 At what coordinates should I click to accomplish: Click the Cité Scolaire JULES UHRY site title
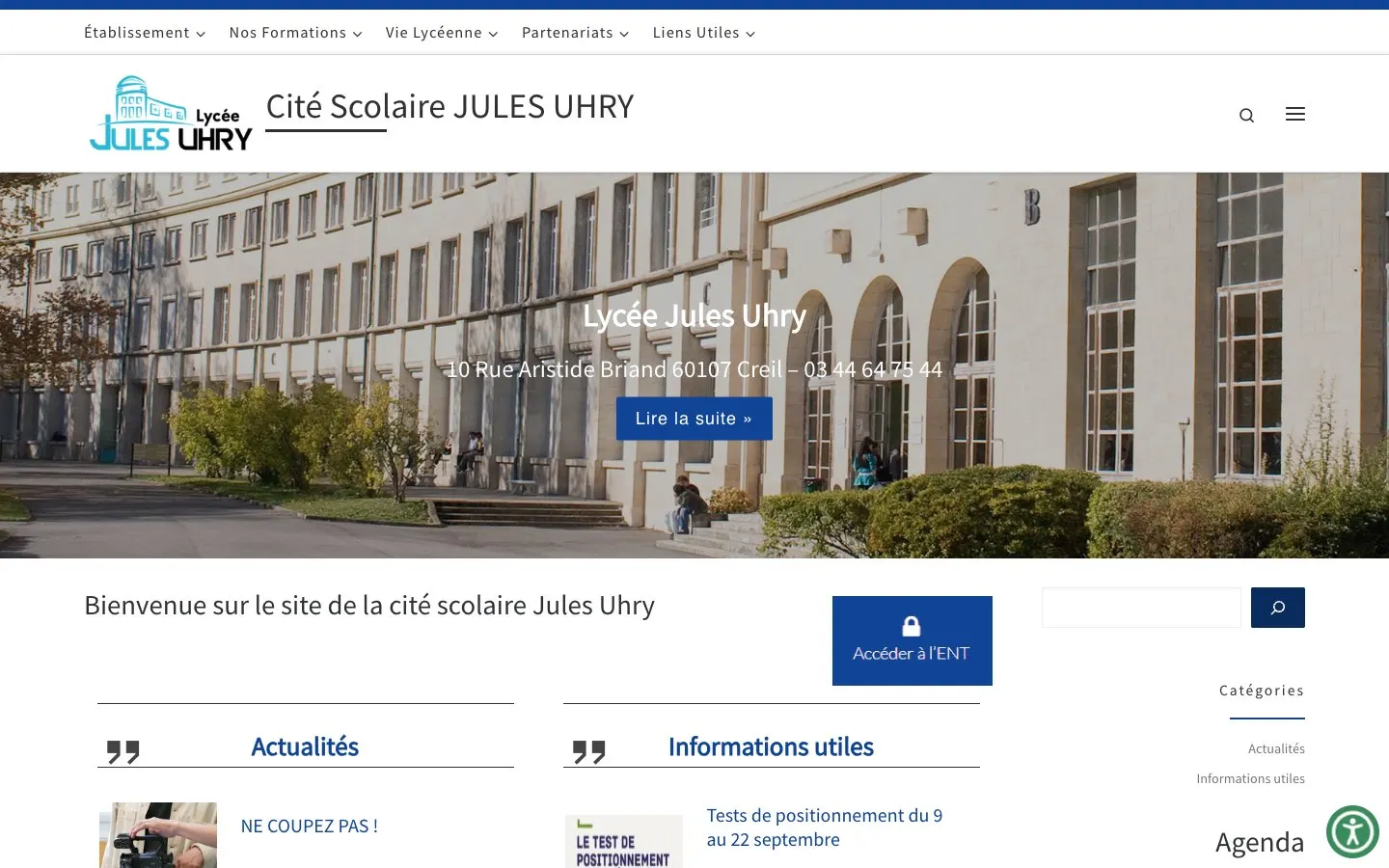coord(449,106)
